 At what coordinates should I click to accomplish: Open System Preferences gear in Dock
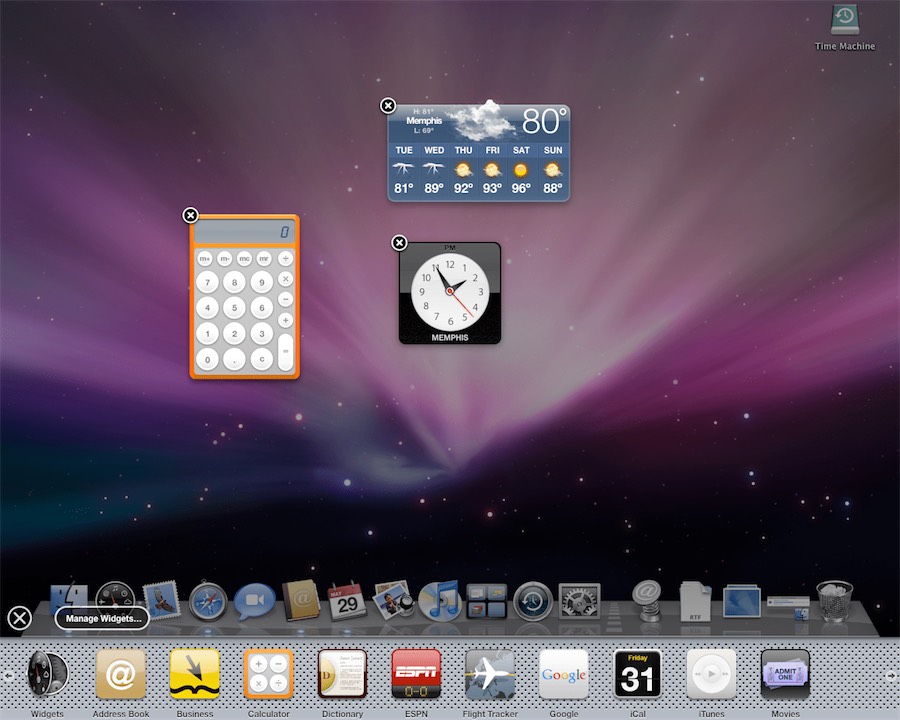[x=579, y=601]
